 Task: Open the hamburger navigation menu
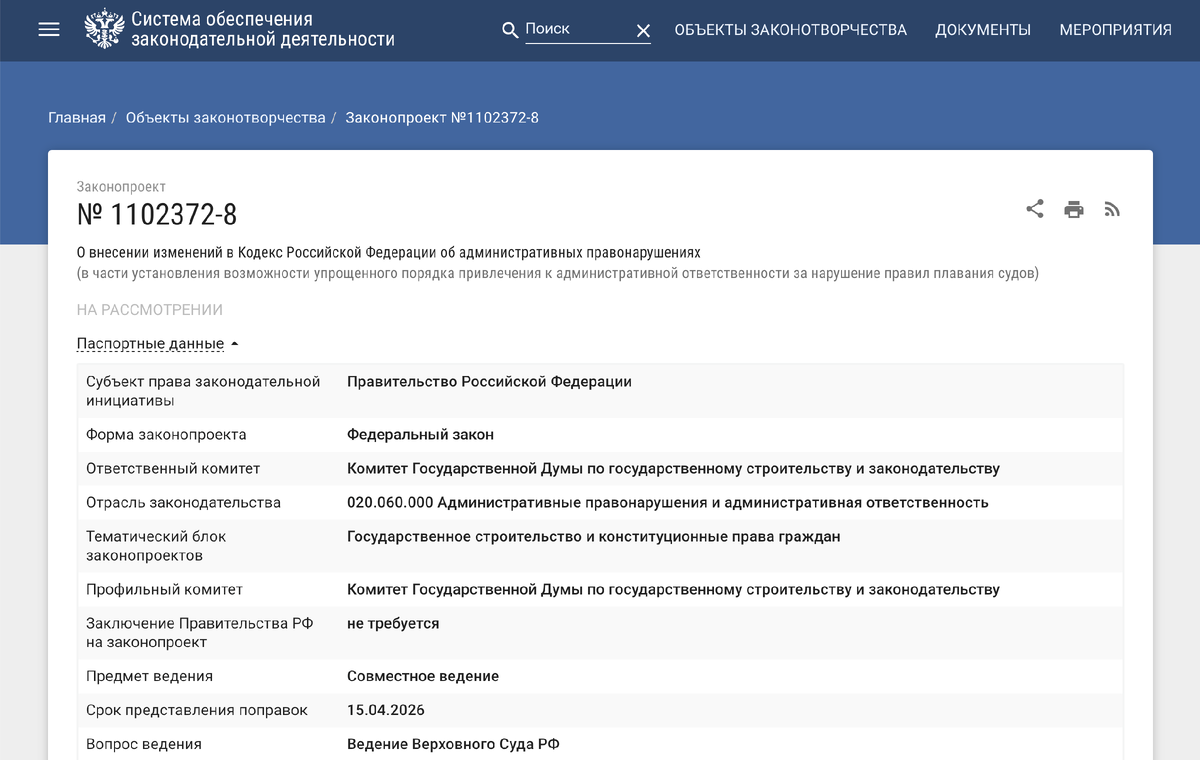pyautogui.click(x=49, y=30)
